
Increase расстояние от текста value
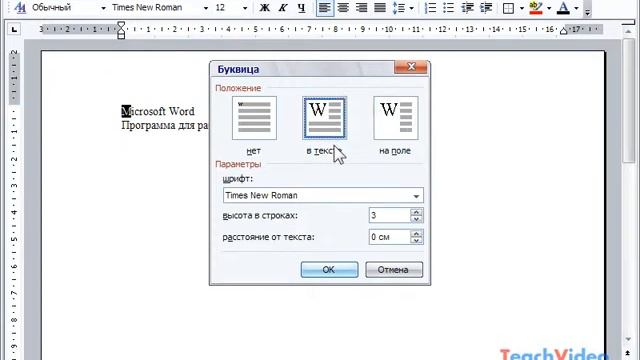(416, 233)
